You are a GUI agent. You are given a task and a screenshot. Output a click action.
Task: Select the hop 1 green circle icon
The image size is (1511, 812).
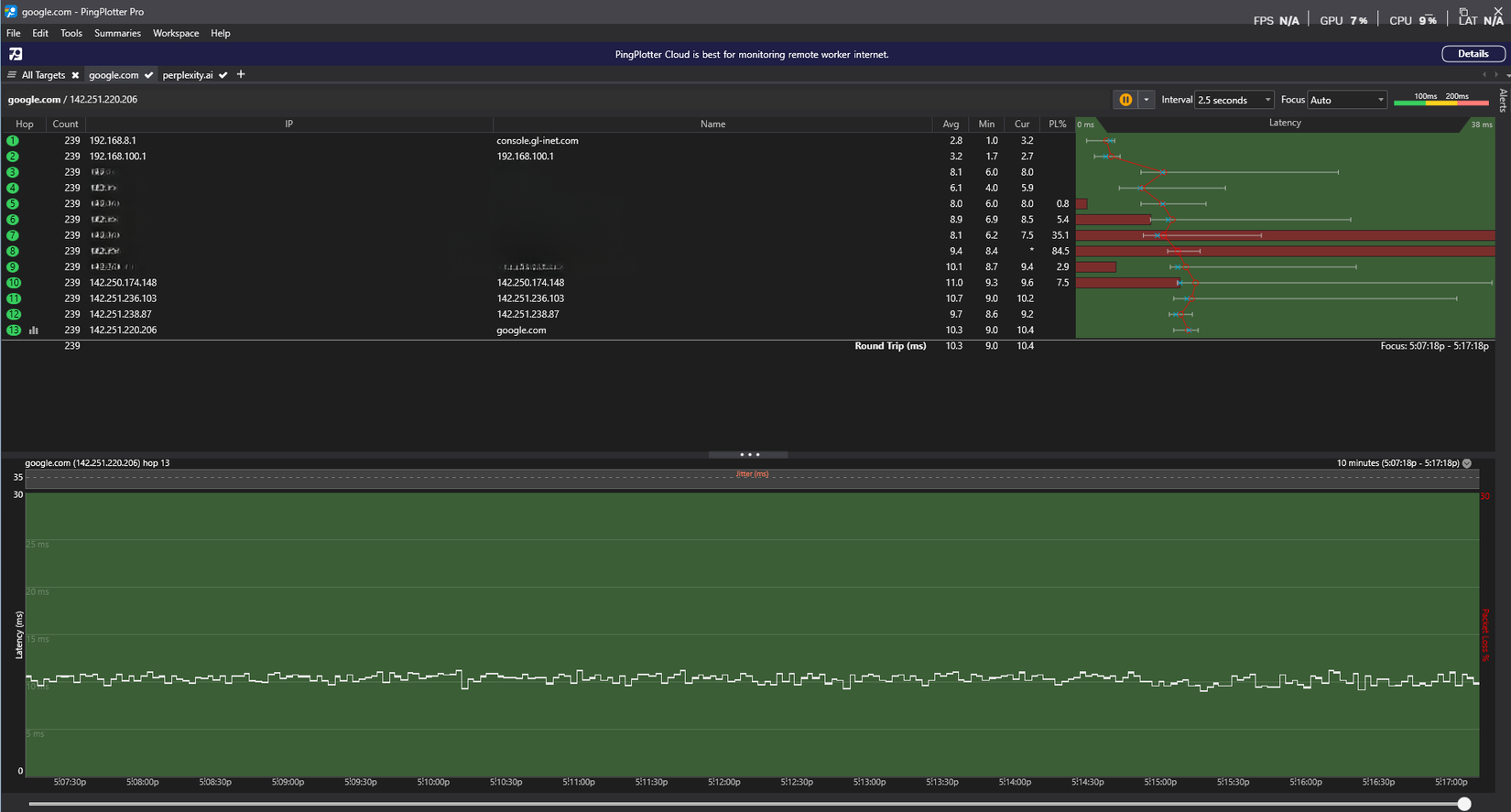coord(13,141)
